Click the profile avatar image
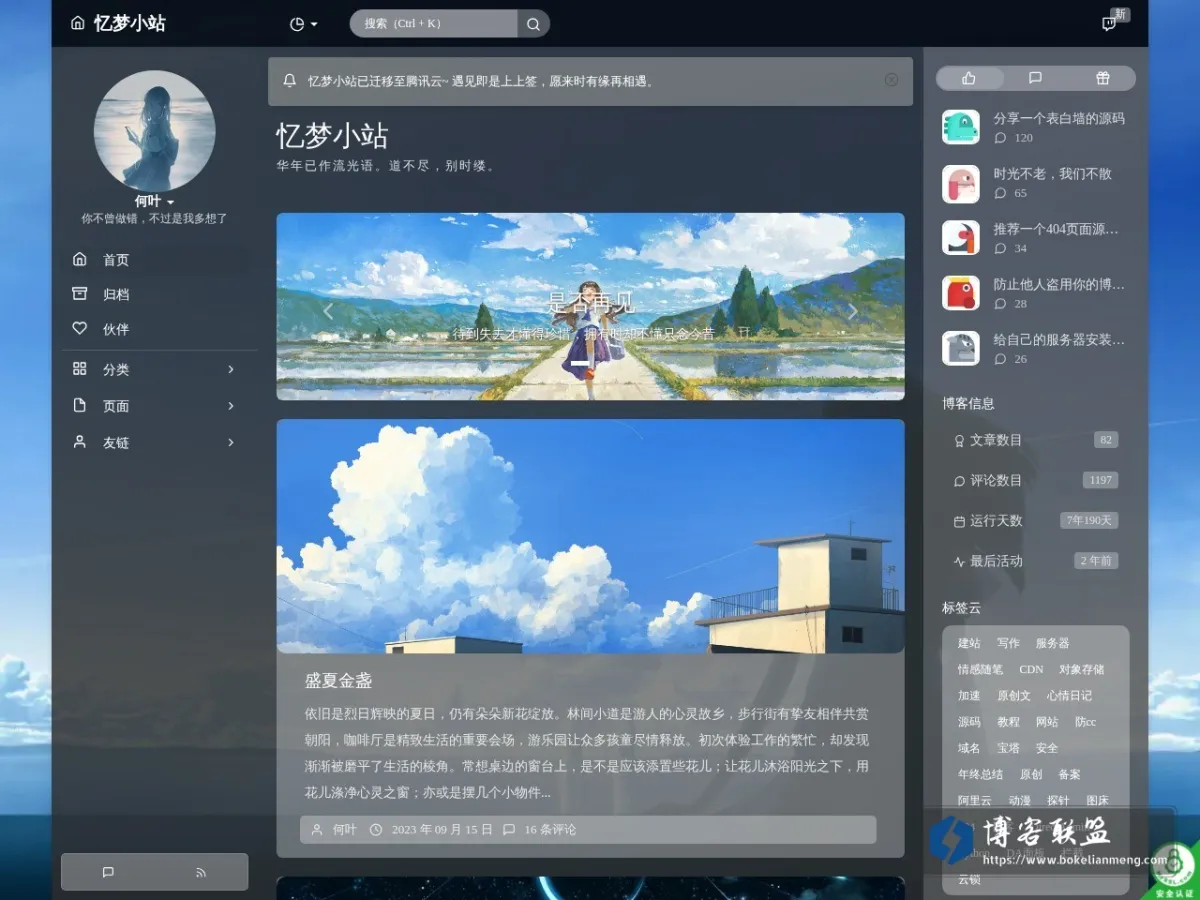This screenshot has height=900, width=1200. [x=154, y=130]
